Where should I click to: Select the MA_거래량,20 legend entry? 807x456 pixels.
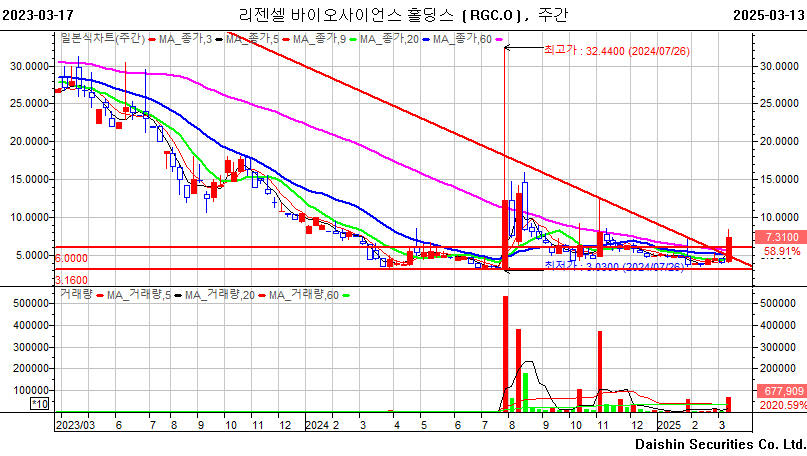pyautogui.click(x=220, y=295)
